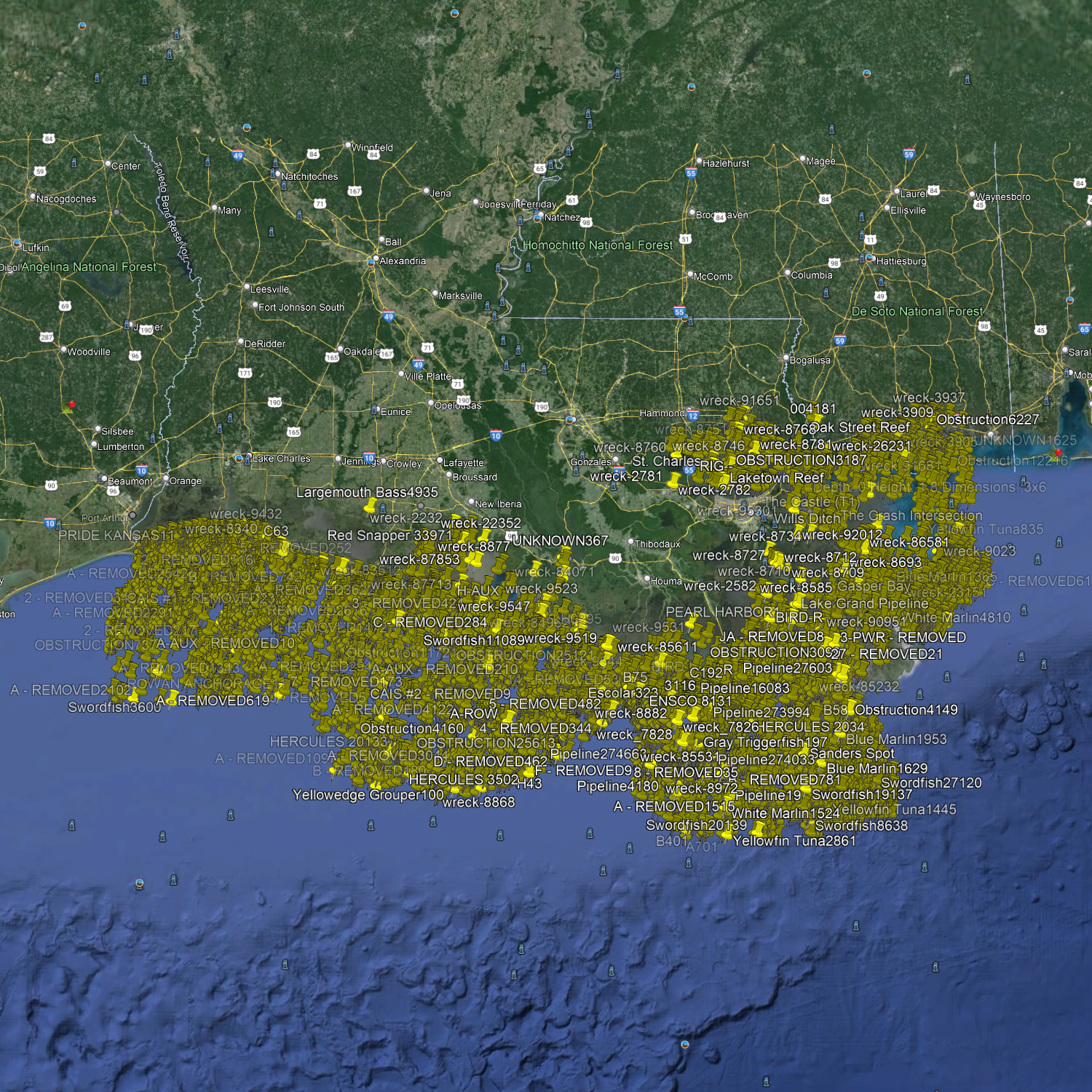
Task: Select the Lafayette city label
Action: point(464,462)
